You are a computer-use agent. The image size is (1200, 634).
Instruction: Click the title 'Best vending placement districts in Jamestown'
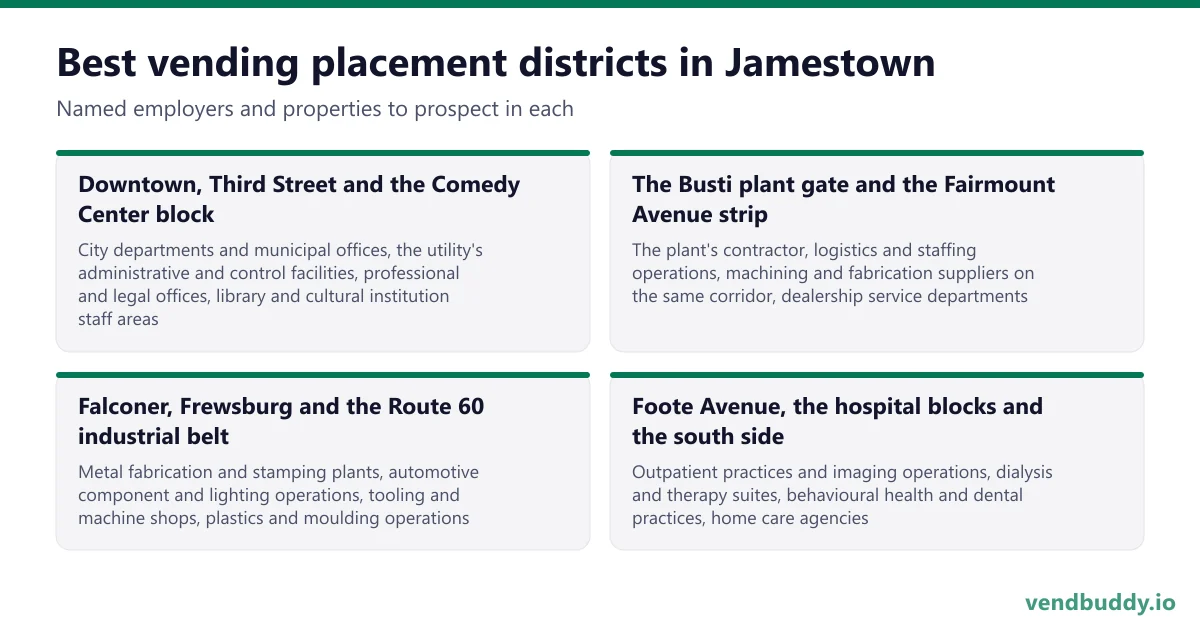[x=496, y=63]
